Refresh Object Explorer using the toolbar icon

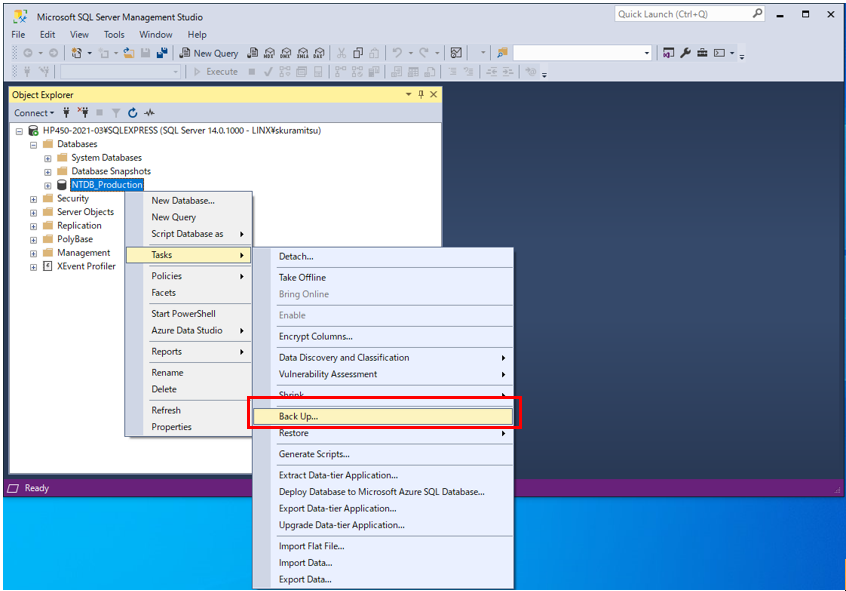132,113
